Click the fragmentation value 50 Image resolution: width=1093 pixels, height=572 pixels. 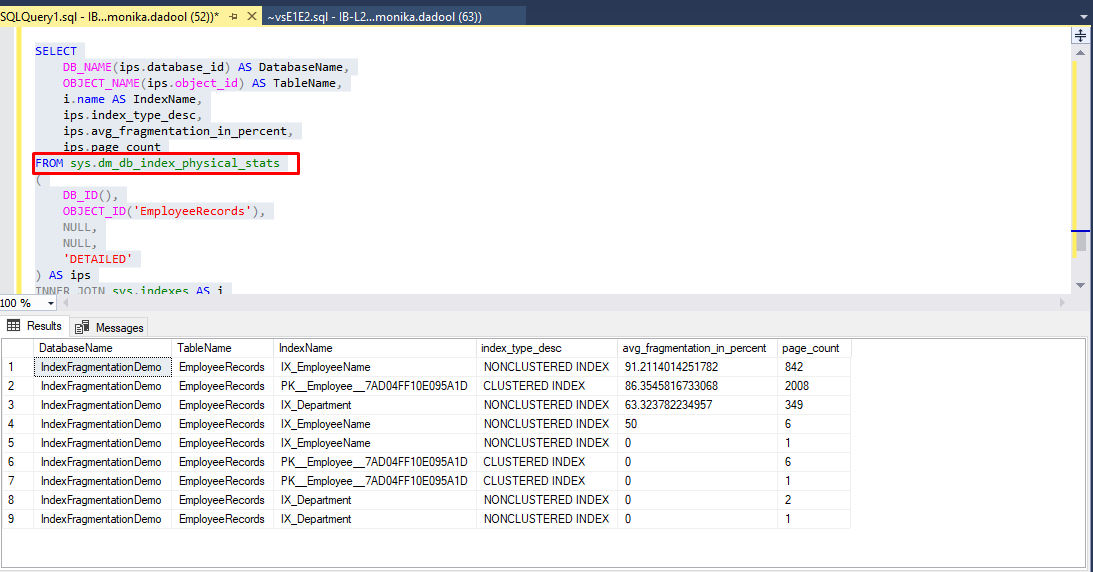click(631, 424)
